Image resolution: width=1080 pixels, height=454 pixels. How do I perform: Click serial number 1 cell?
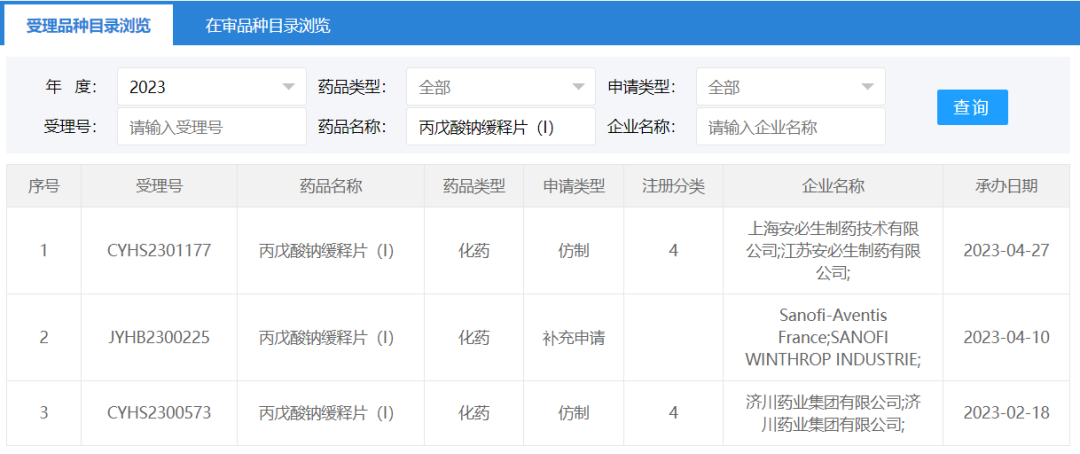click(x=43, y=251)
